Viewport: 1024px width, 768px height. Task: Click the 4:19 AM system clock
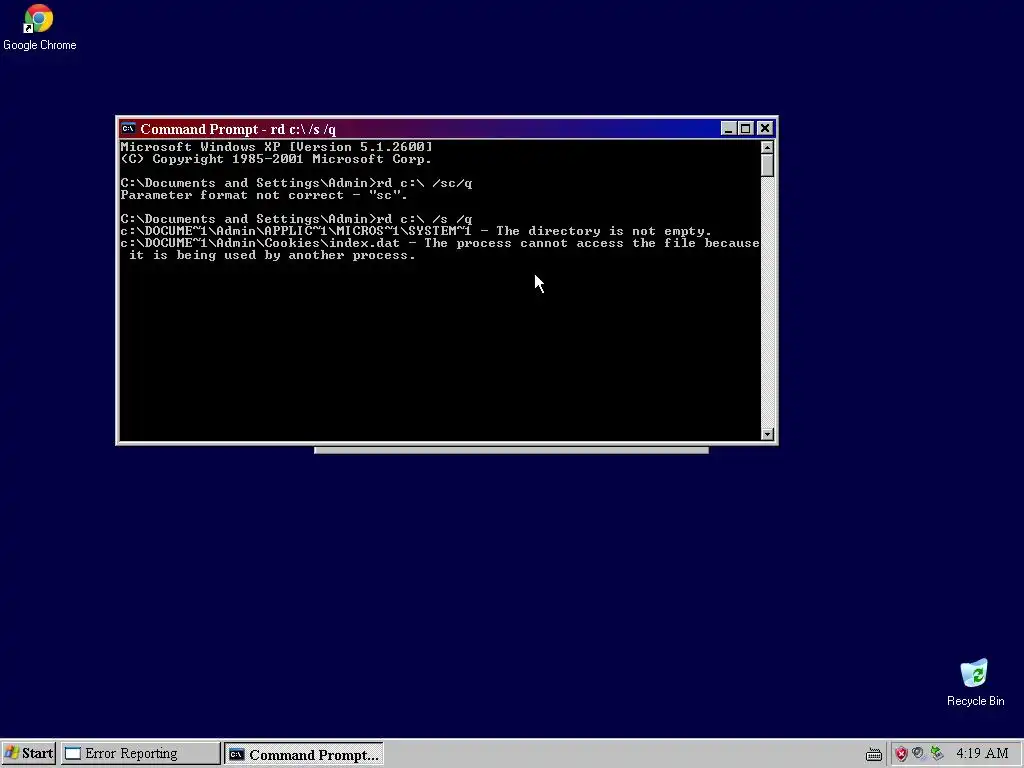(x=982, y=754)
